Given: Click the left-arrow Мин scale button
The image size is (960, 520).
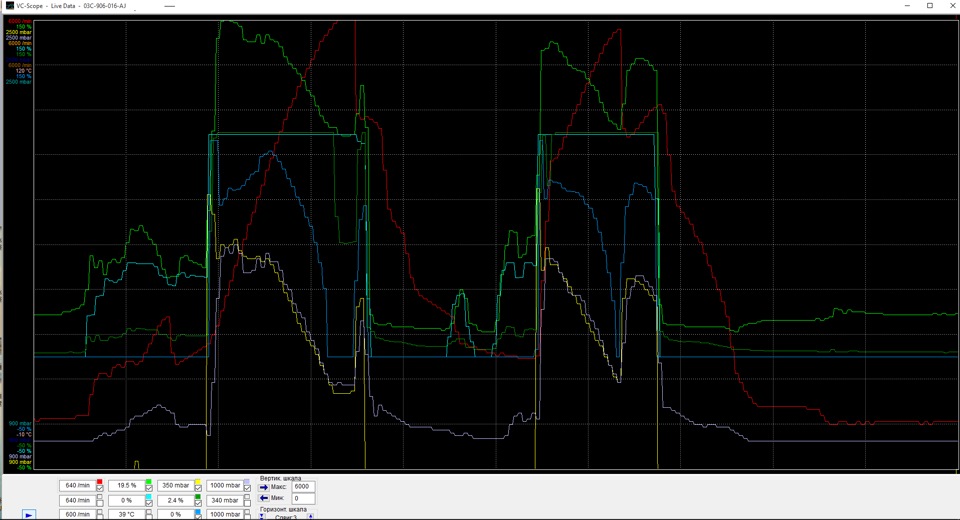Looking at the screenshot, I should pyautogui.click(x=264, y=499).
